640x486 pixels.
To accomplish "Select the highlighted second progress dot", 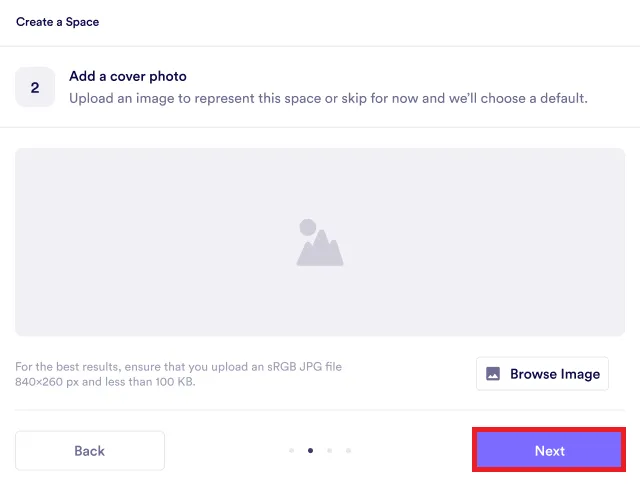I will [310, 451].
